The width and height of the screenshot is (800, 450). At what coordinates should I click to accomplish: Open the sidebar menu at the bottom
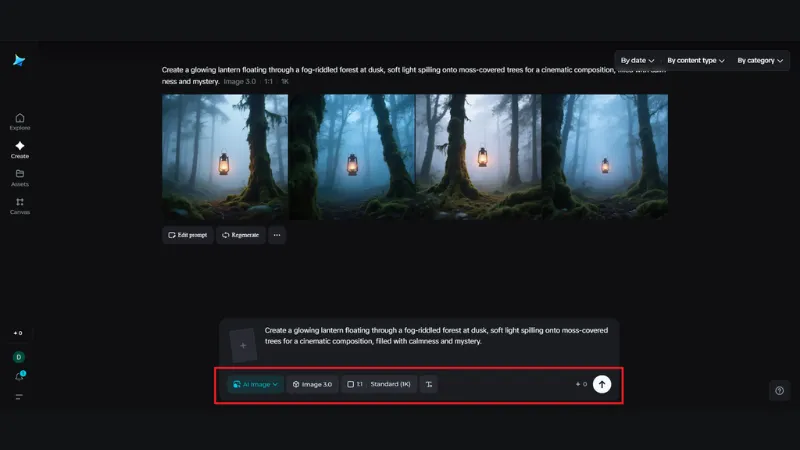tap(19, 397)
